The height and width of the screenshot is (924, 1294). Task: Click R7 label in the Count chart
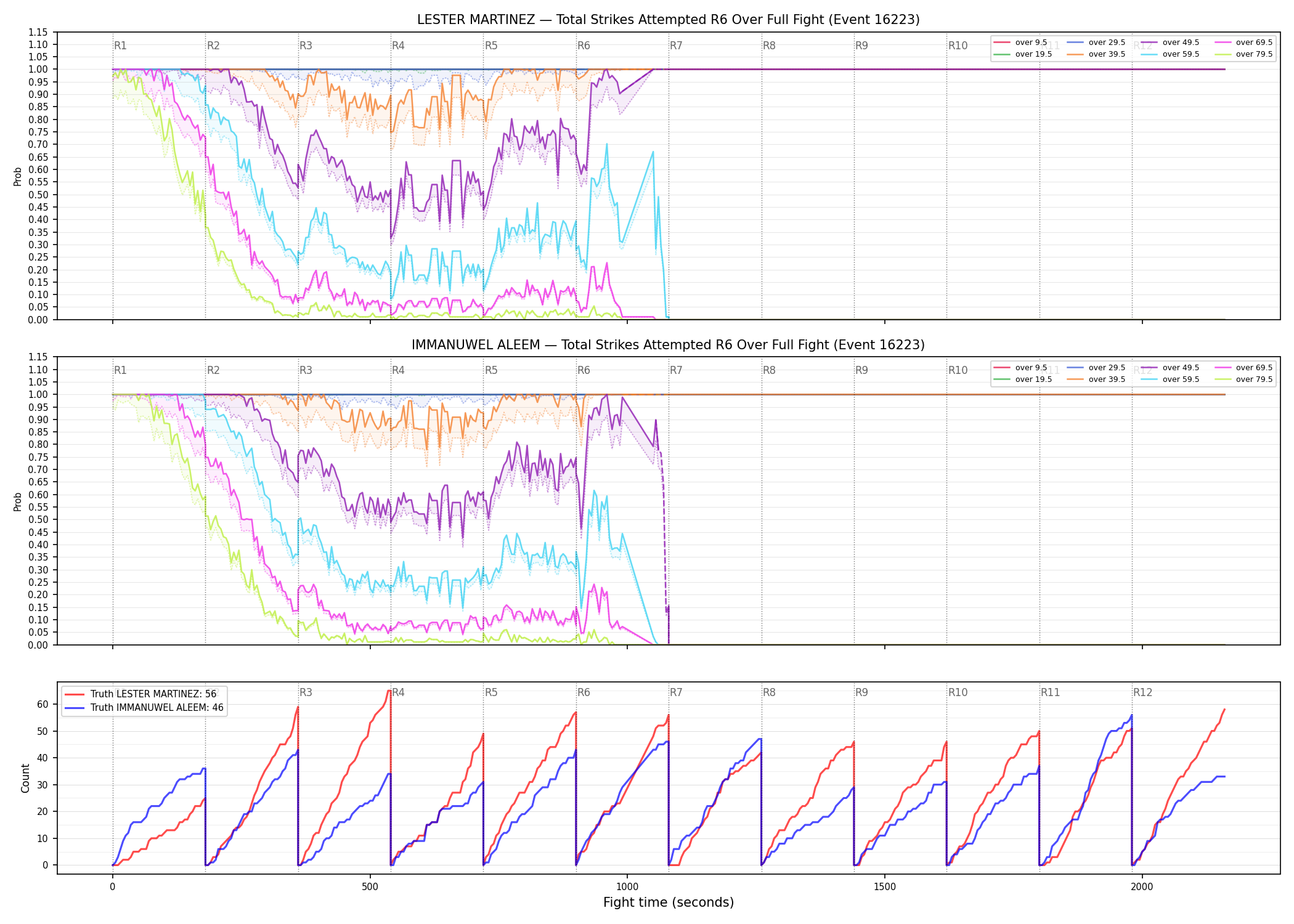point(676,692)
